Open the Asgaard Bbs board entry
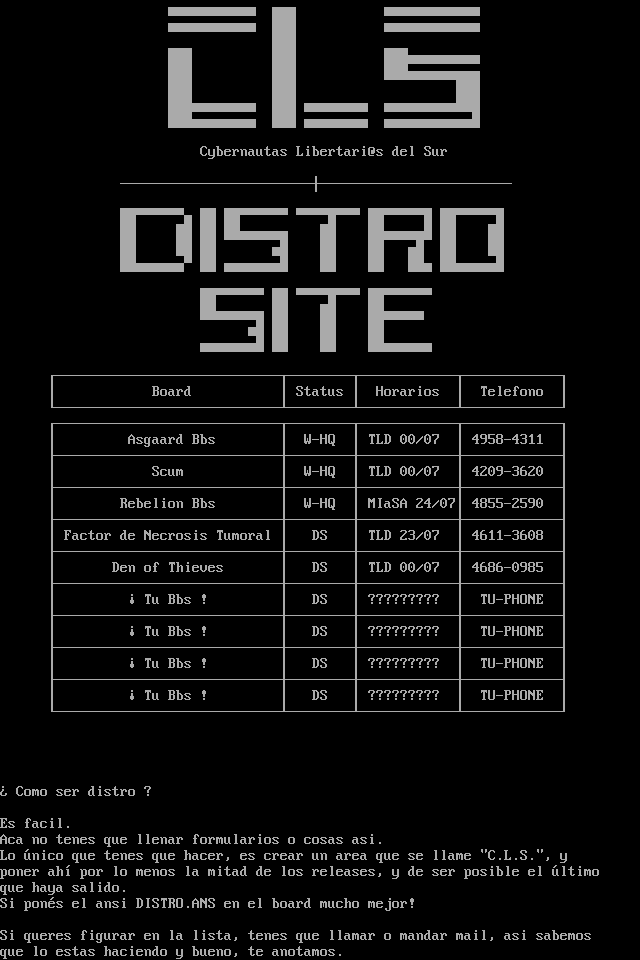 (x=171, y=440)
